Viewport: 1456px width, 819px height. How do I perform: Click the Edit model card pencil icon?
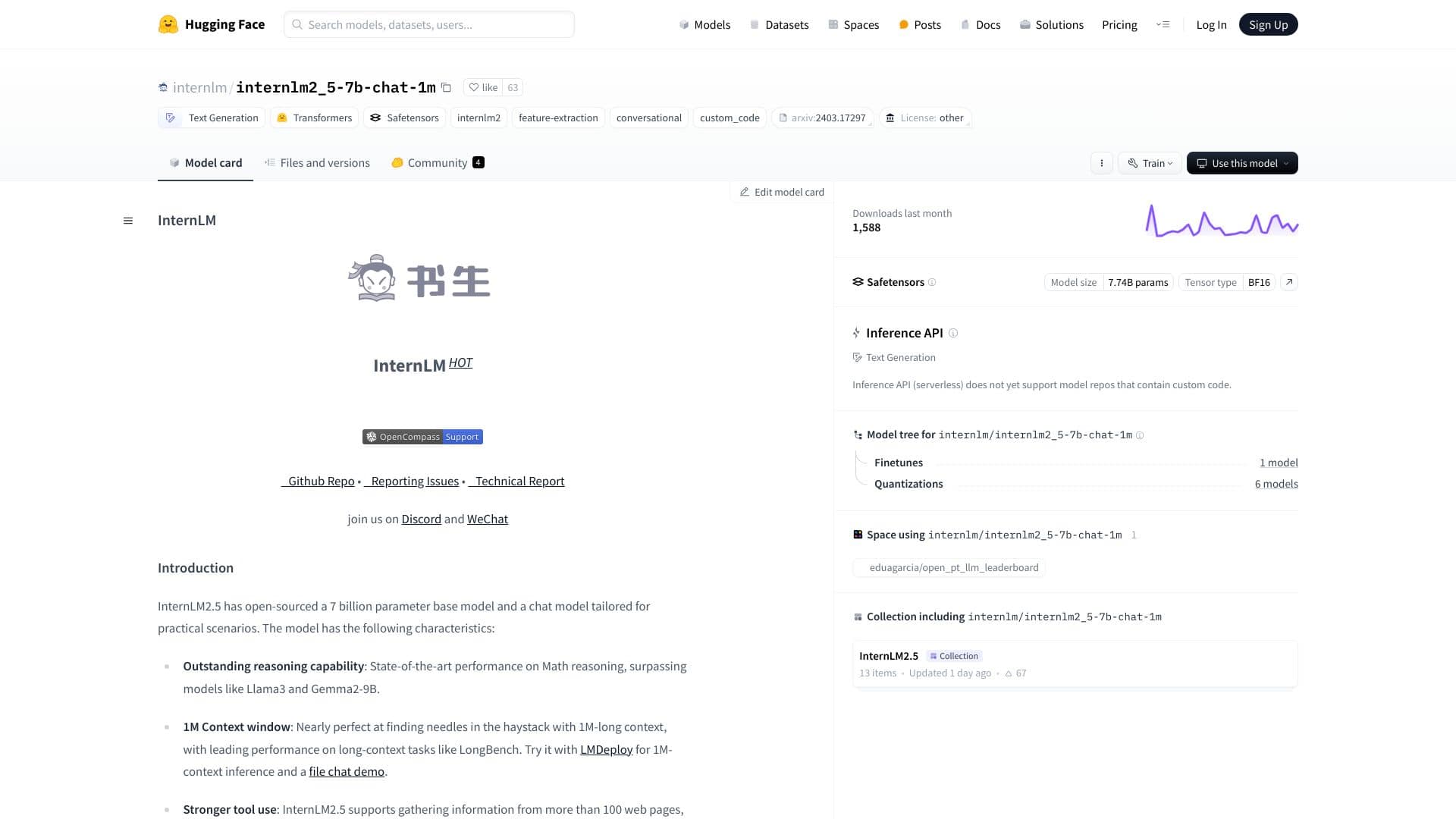point(744,192)
